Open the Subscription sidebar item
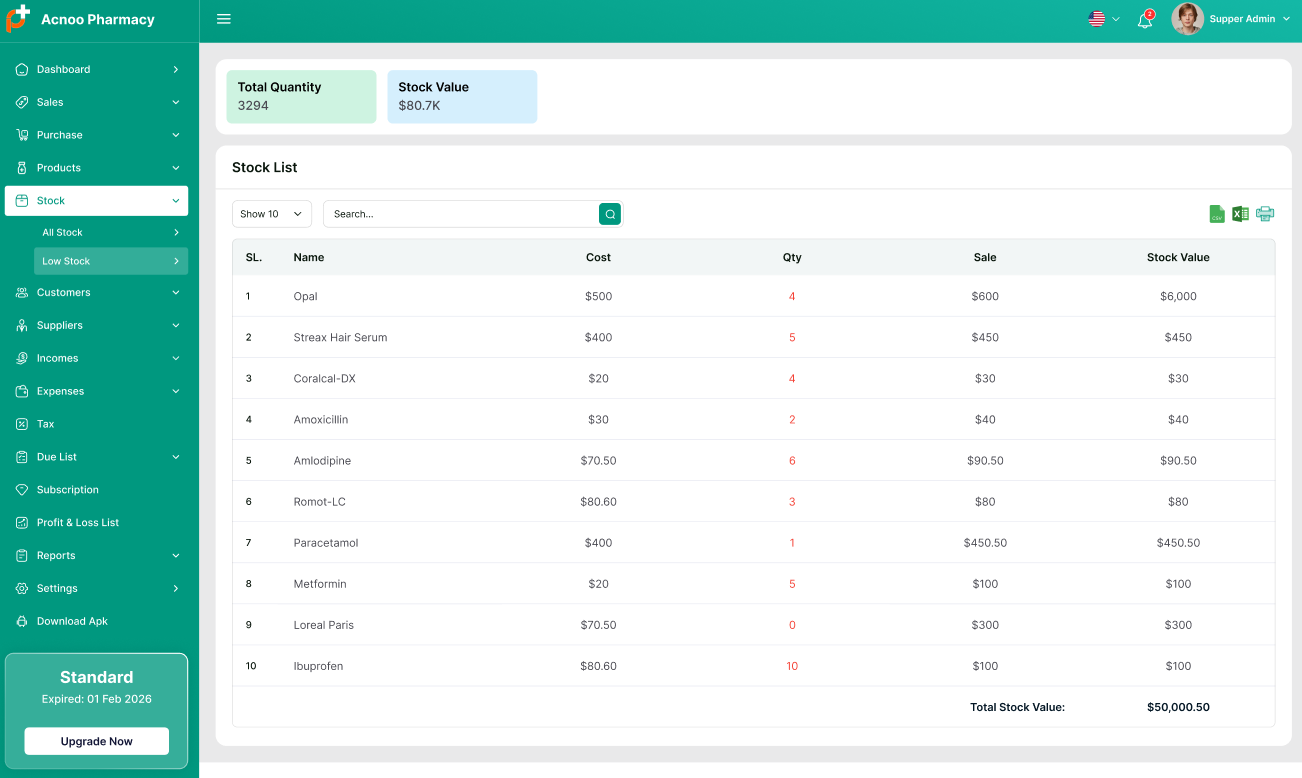 [68, 490]
